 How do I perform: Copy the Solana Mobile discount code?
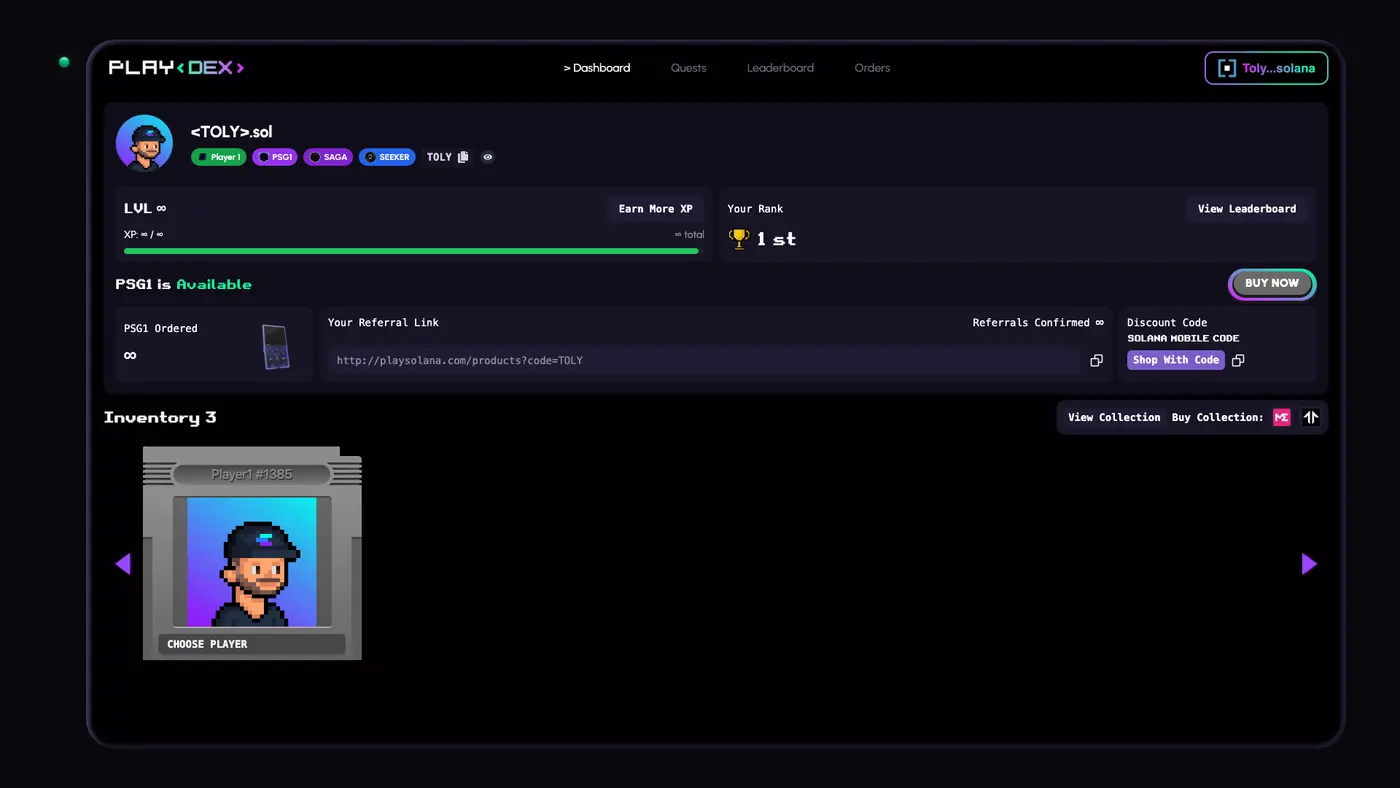point(1238,360)
